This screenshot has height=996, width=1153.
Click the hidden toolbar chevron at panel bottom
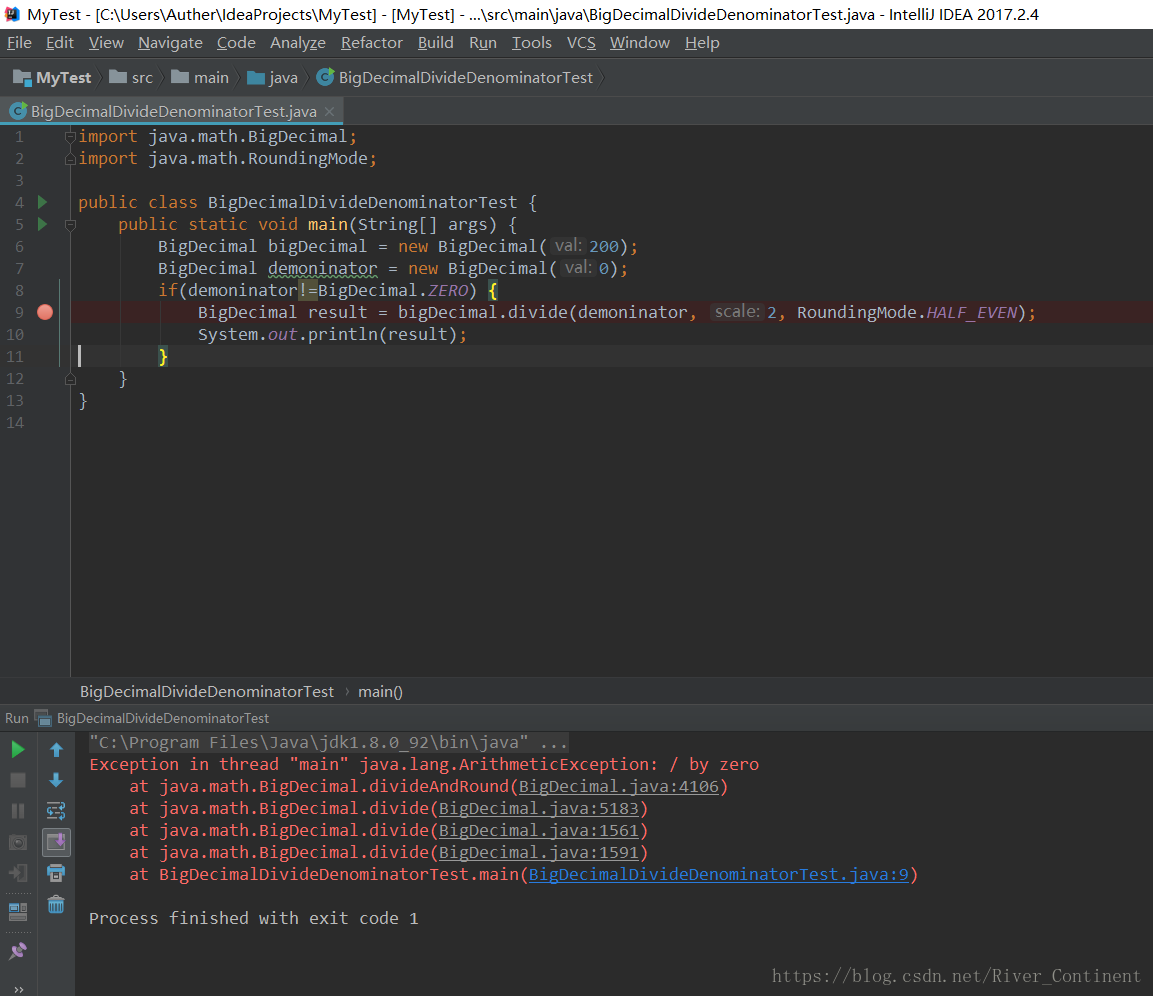click(x=17, y=989)
